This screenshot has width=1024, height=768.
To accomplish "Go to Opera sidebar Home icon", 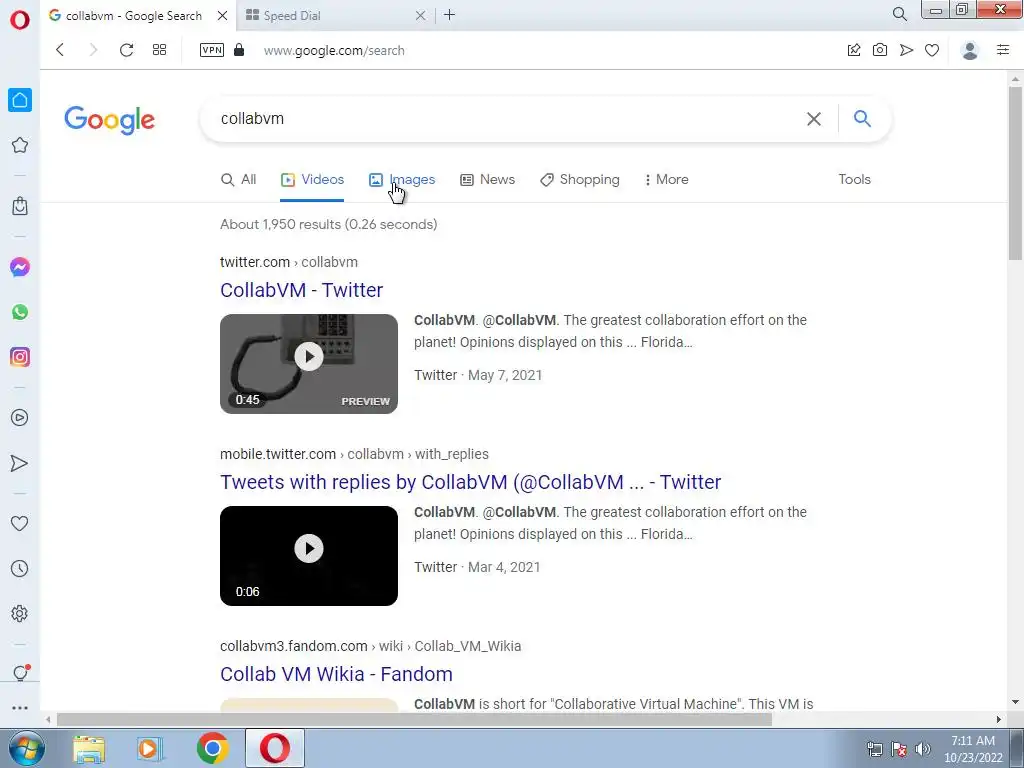I will click(20, 100).
